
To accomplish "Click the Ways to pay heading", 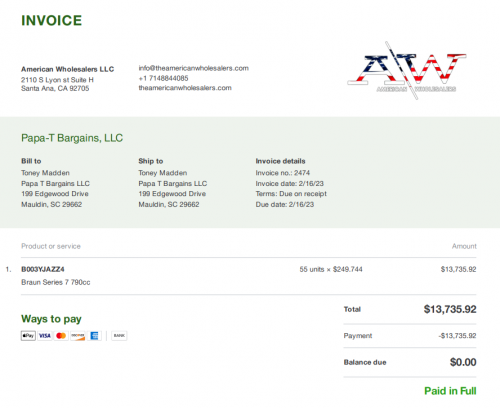I will [51, 319].
